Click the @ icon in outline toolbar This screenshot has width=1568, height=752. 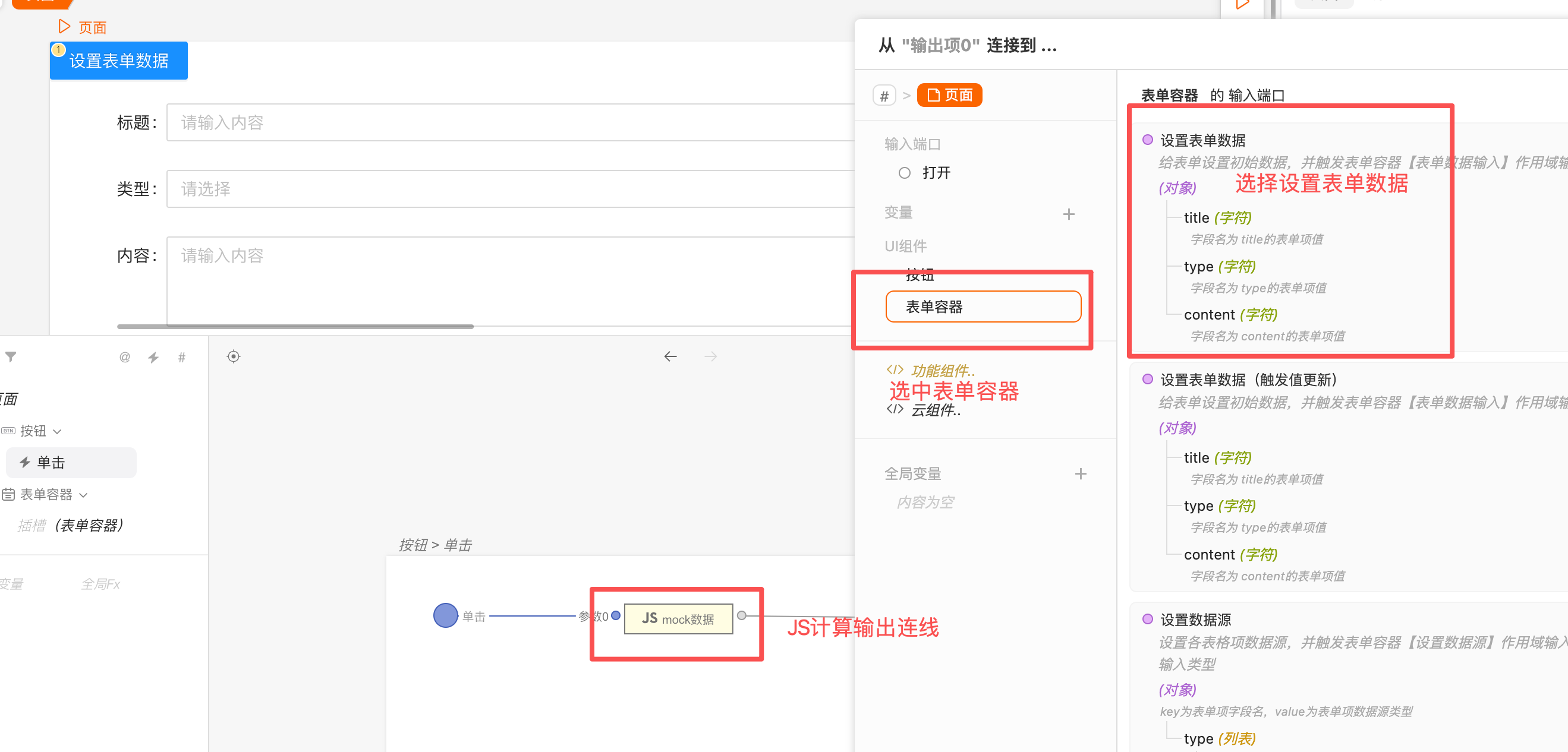coord(125,357)
